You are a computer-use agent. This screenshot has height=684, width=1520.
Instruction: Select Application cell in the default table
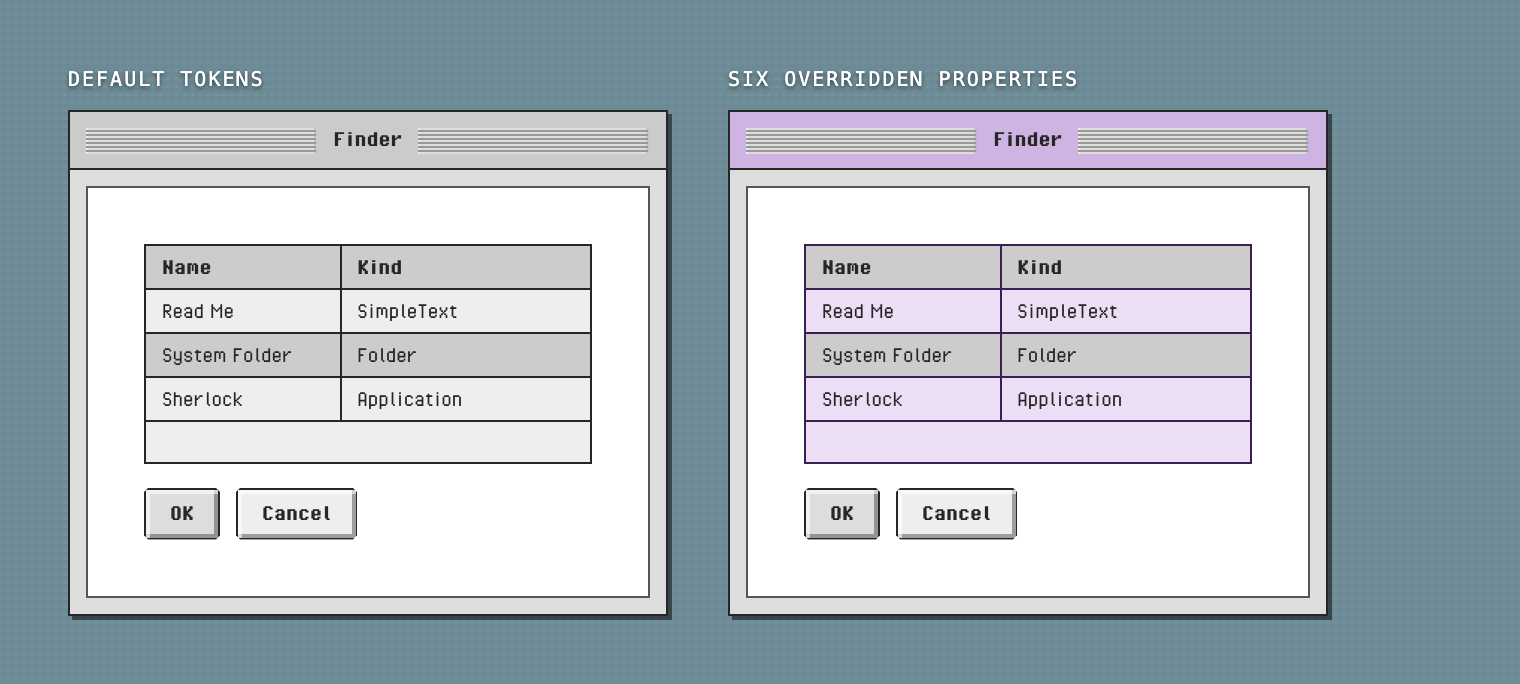pos(466,399)
